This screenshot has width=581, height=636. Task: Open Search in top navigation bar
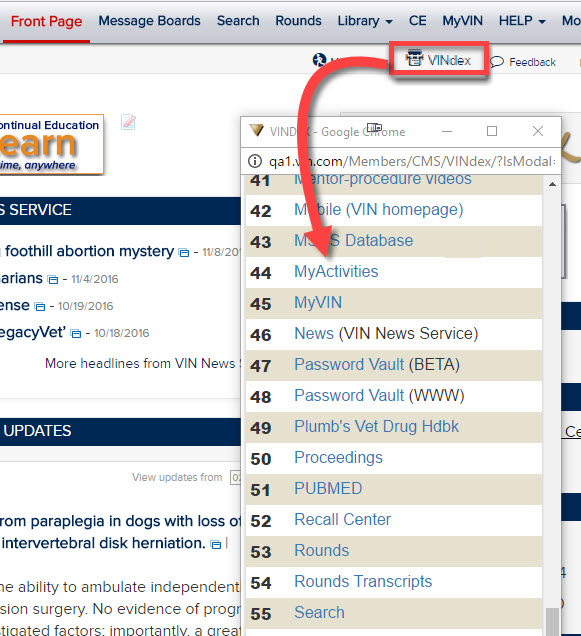238,21
